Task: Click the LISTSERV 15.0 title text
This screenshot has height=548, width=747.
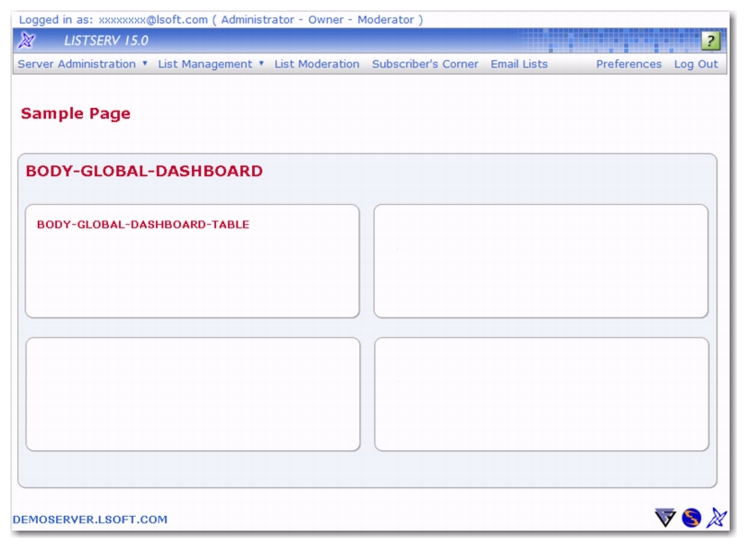Action: [x=106, y=41]
